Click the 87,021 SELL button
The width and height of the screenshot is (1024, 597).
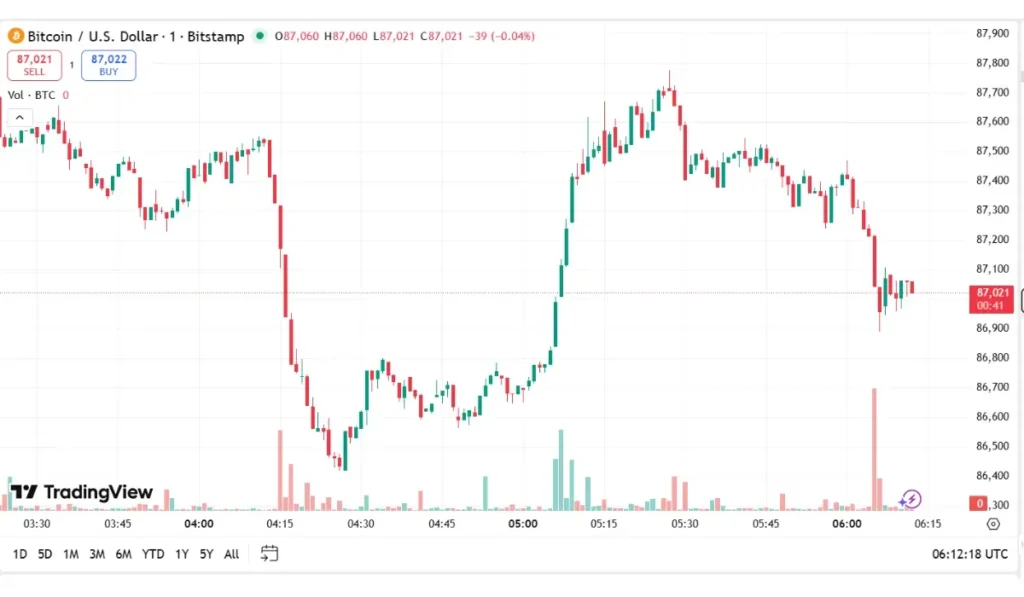(x=34, y=62)
